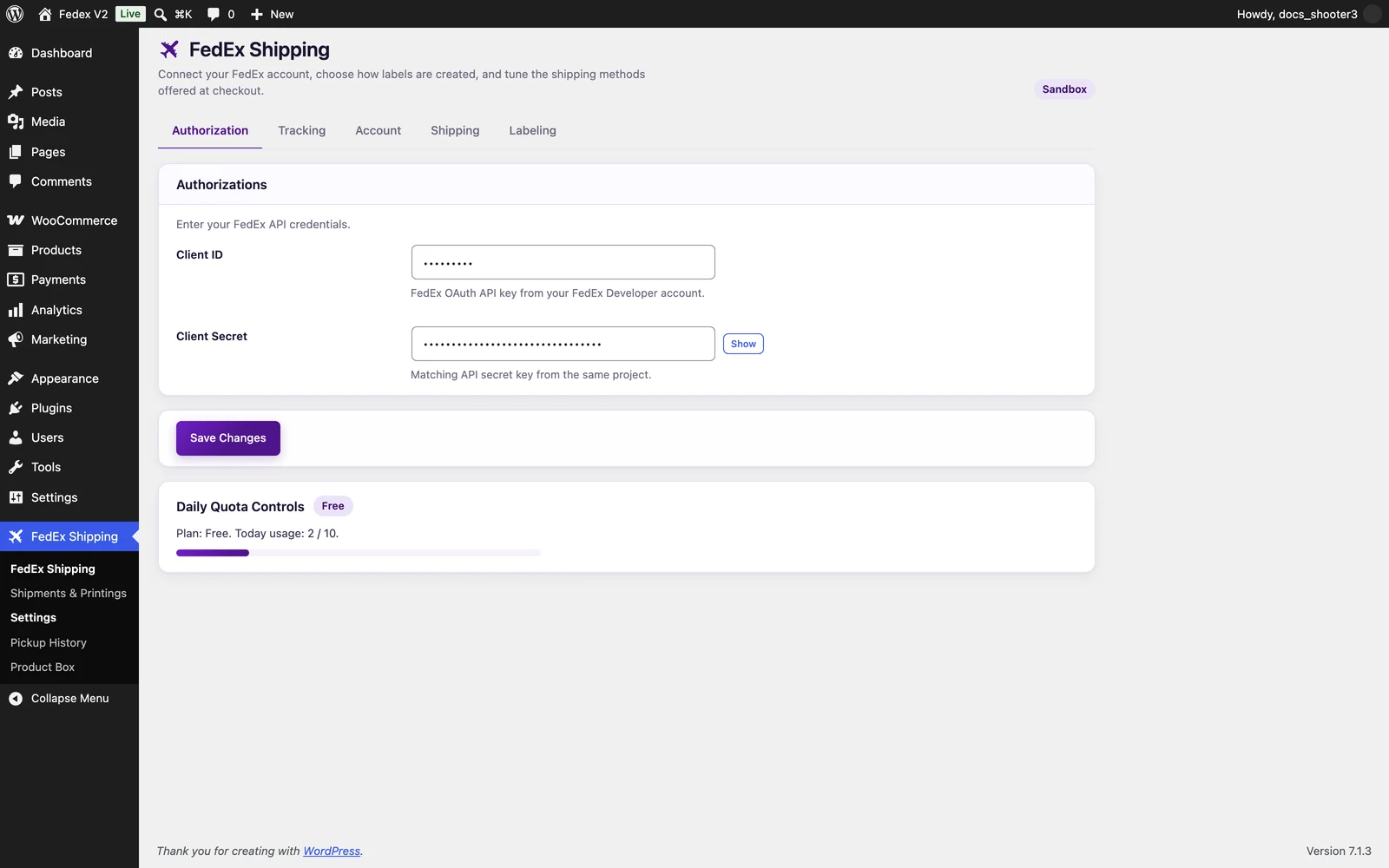Switch to the Tracking tab

tap(302, 130)
